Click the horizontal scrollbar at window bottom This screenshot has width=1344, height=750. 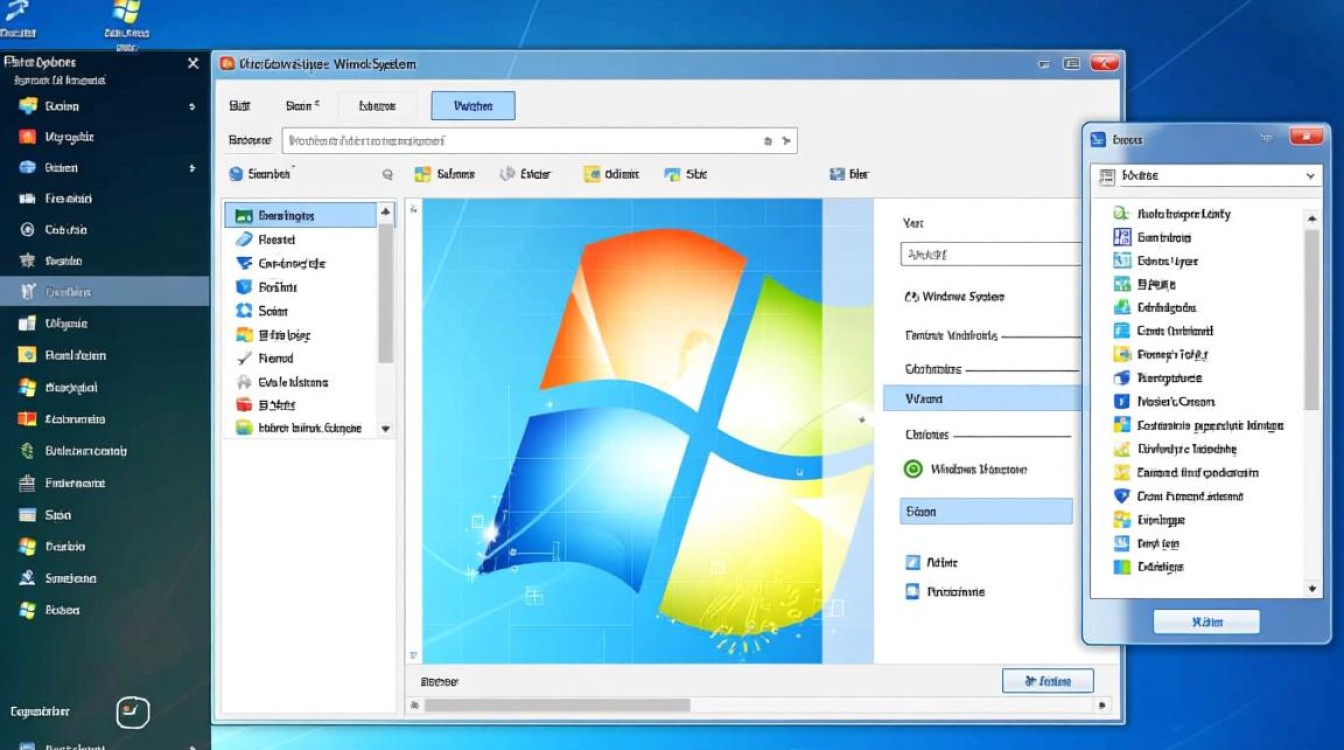(557, 705)
